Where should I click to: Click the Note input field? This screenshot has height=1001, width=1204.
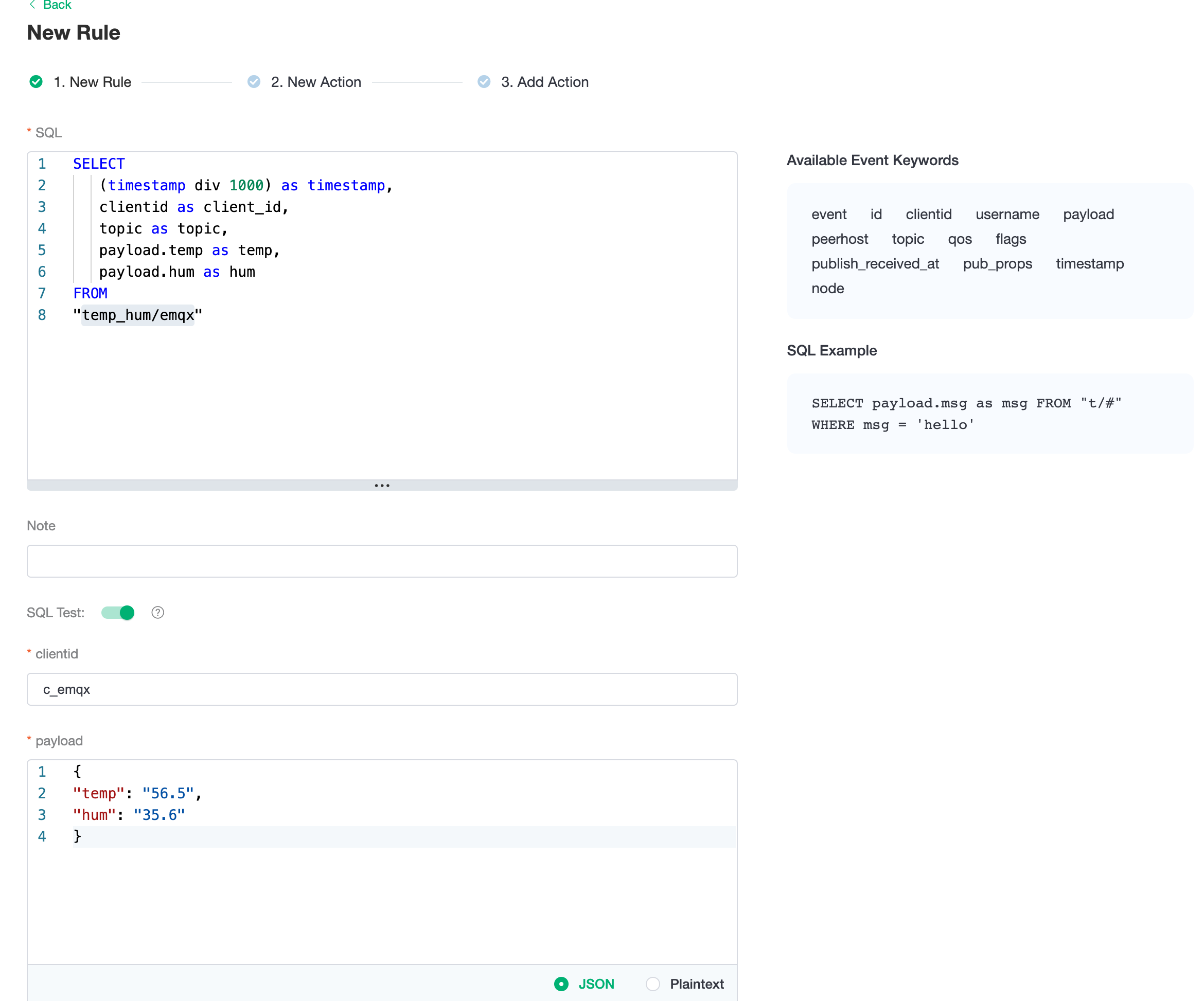[x=382, y=561]
